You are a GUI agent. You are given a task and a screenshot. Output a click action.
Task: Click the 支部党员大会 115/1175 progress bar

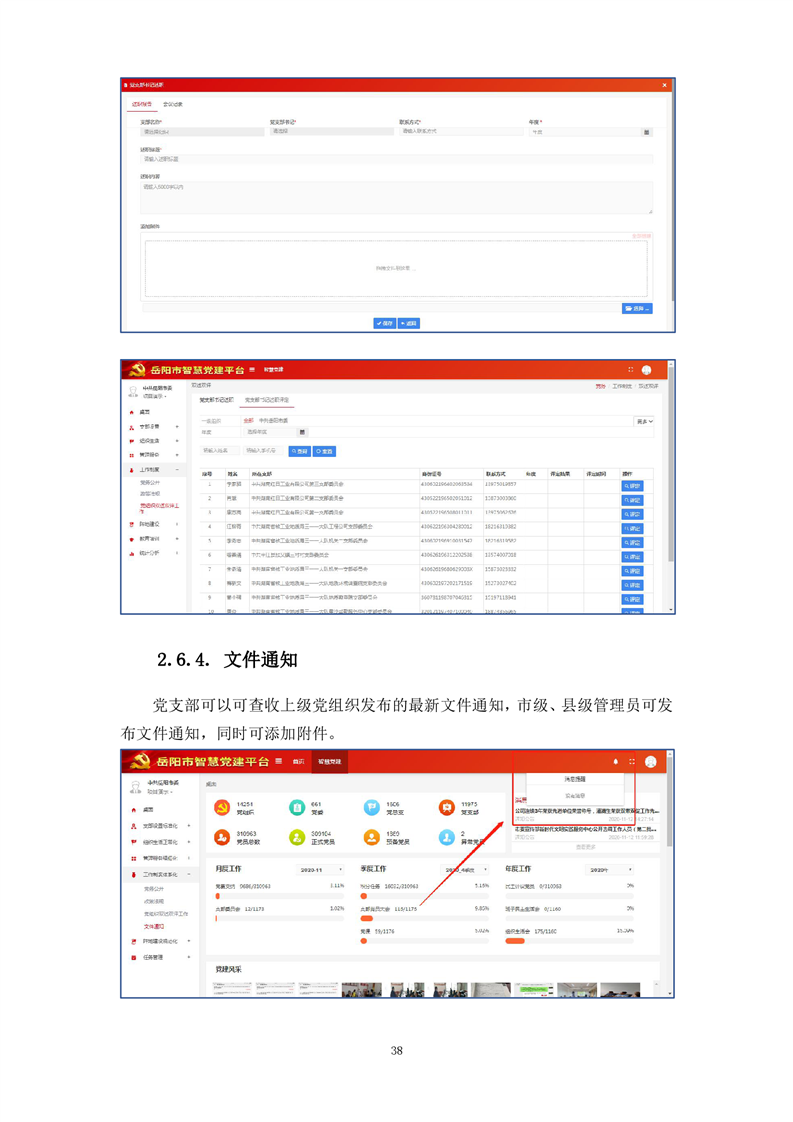(424, 918)
